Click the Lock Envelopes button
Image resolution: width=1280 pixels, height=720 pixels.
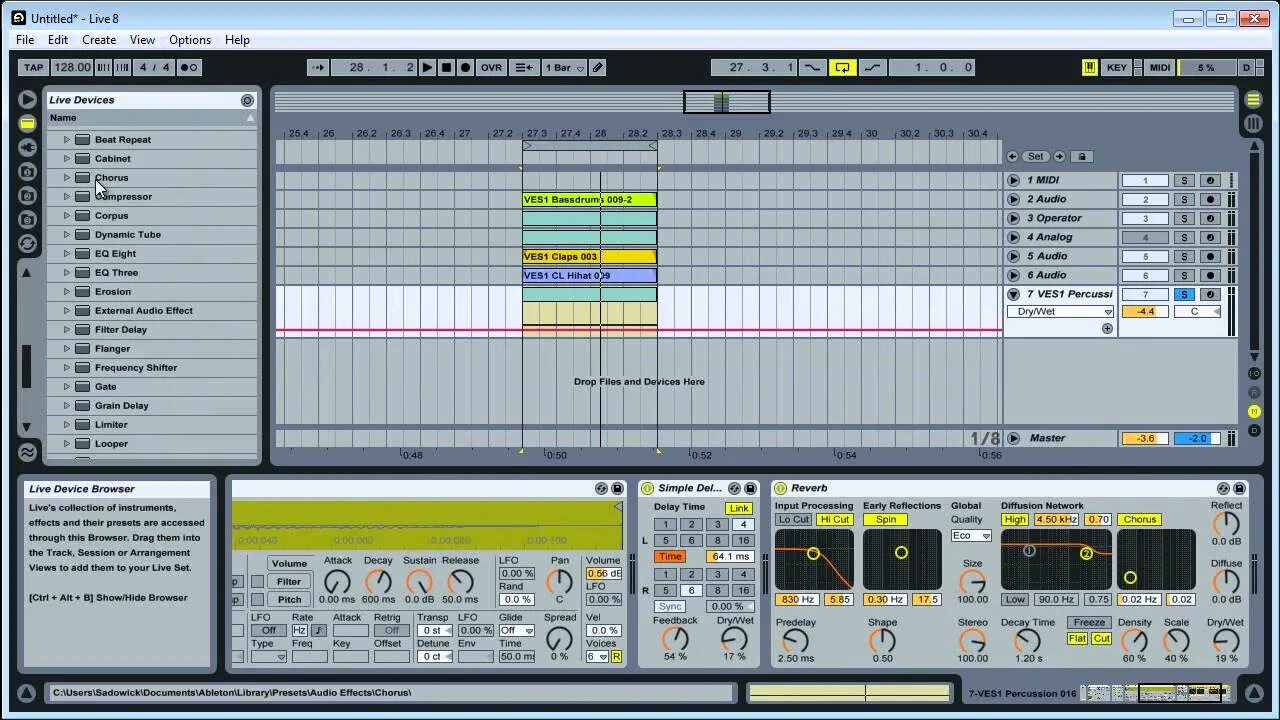point(1082,156)
